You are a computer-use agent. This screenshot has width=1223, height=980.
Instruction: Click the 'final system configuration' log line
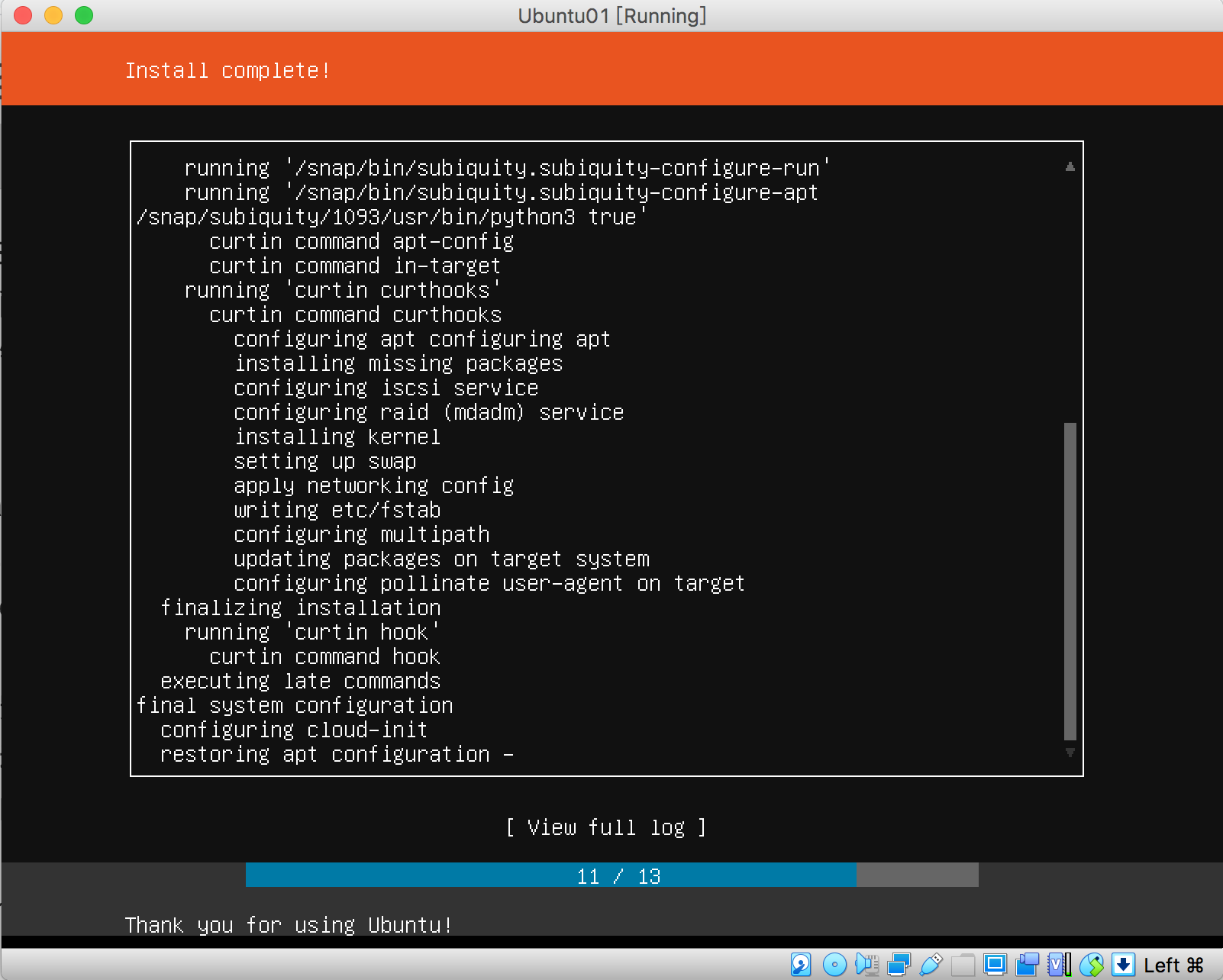295,705
